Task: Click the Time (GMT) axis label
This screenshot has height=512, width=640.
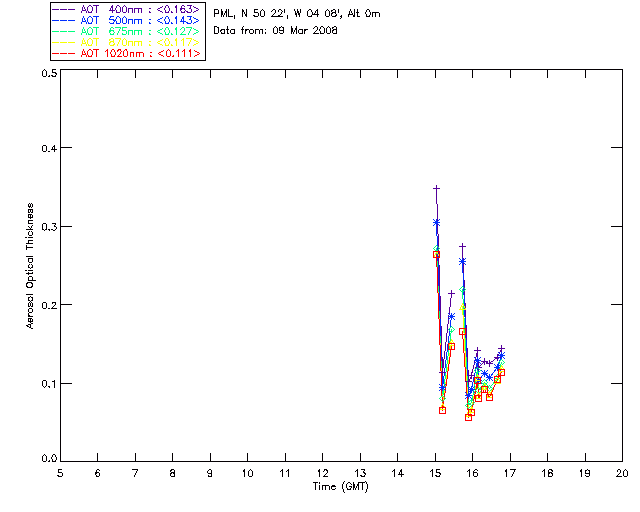Action: click(x=340, y=487)
